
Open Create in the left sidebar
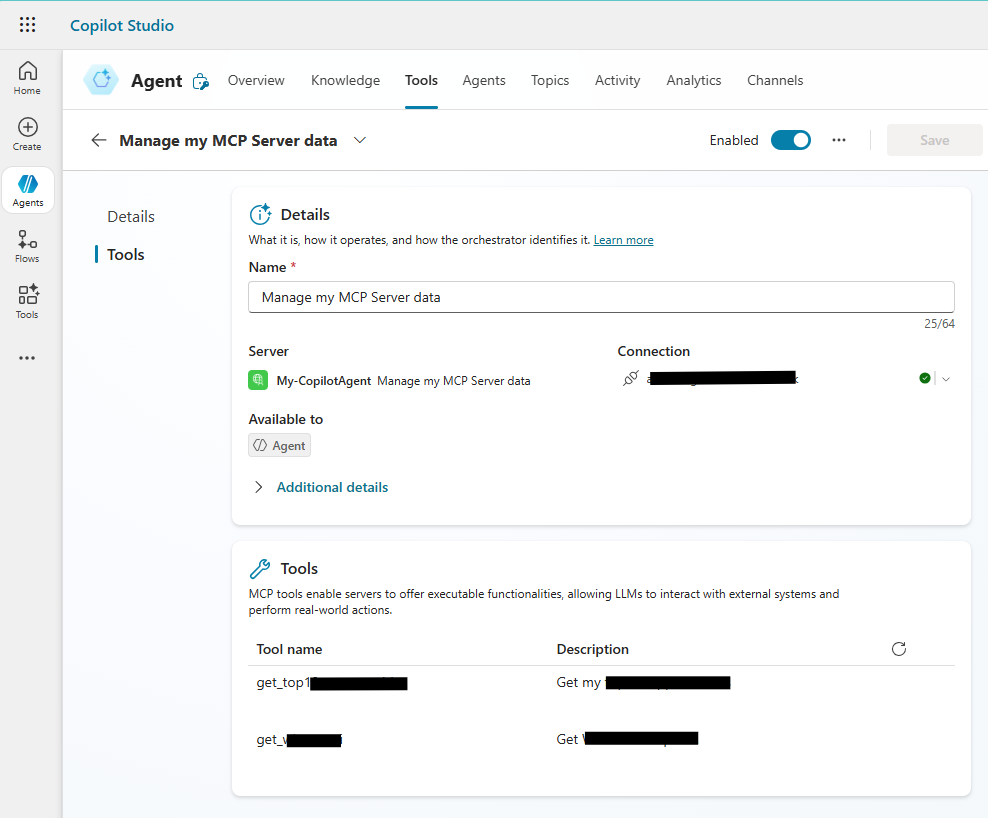pyautogui.click(x=27, y=134)
